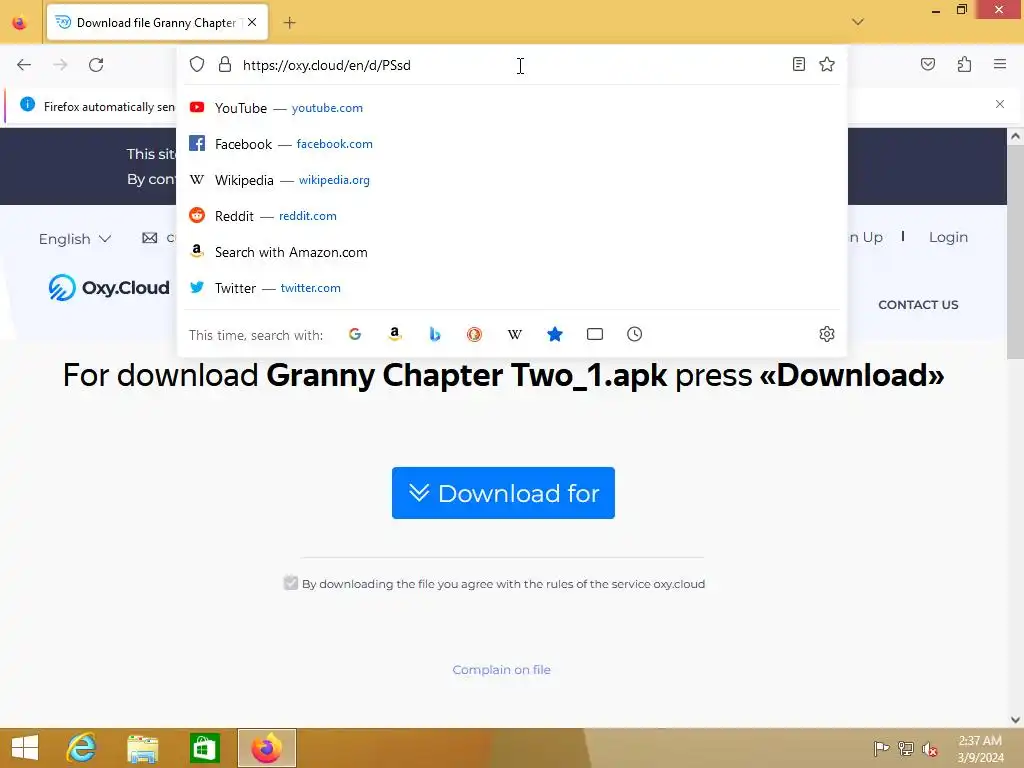Search with Google one-off icon
This screenshot has width=1024, height=768.
click(355, 334)
